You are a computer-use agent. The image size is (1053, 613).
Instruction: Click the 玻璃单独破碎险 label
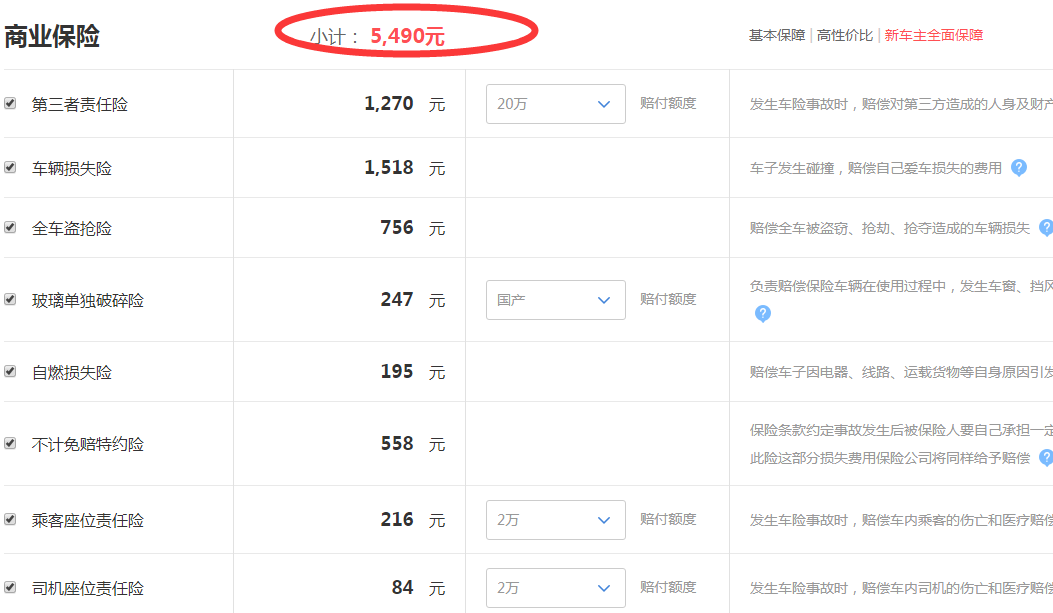pos(88,301)
